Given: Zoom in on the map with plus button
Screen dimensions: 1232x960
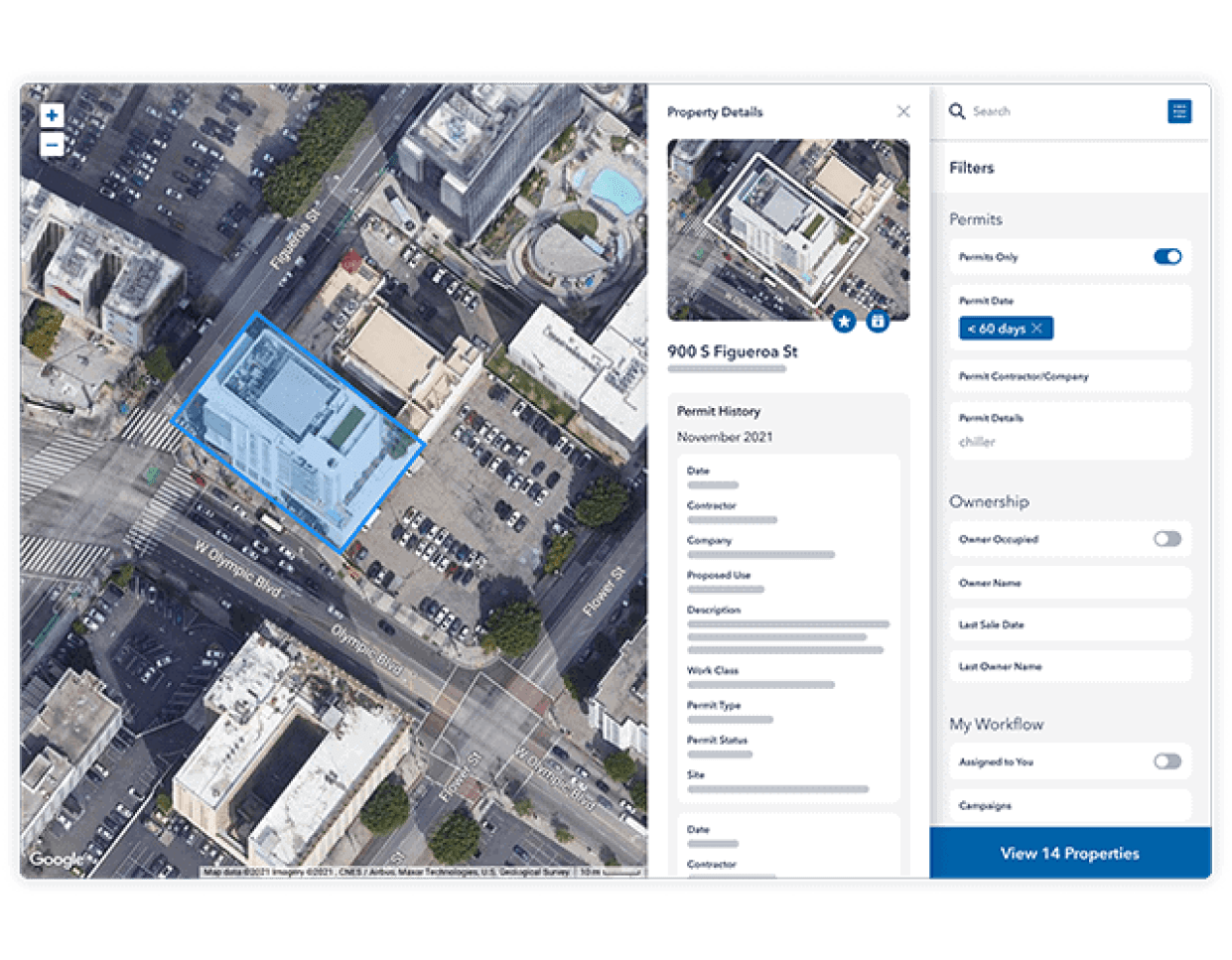Looking at the screenshot, I should [52, 115].
